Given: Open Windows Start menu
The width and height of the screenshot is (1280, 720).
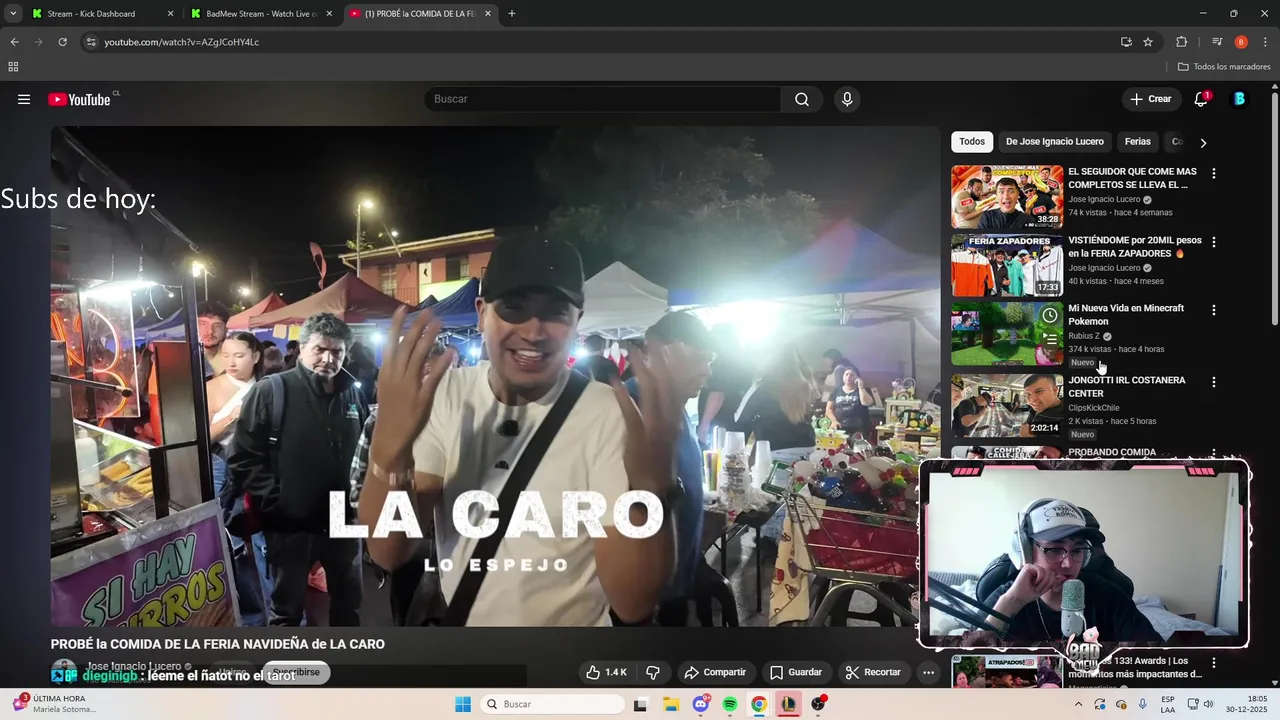Looking at the screenshot, I should tap(463, 704).
